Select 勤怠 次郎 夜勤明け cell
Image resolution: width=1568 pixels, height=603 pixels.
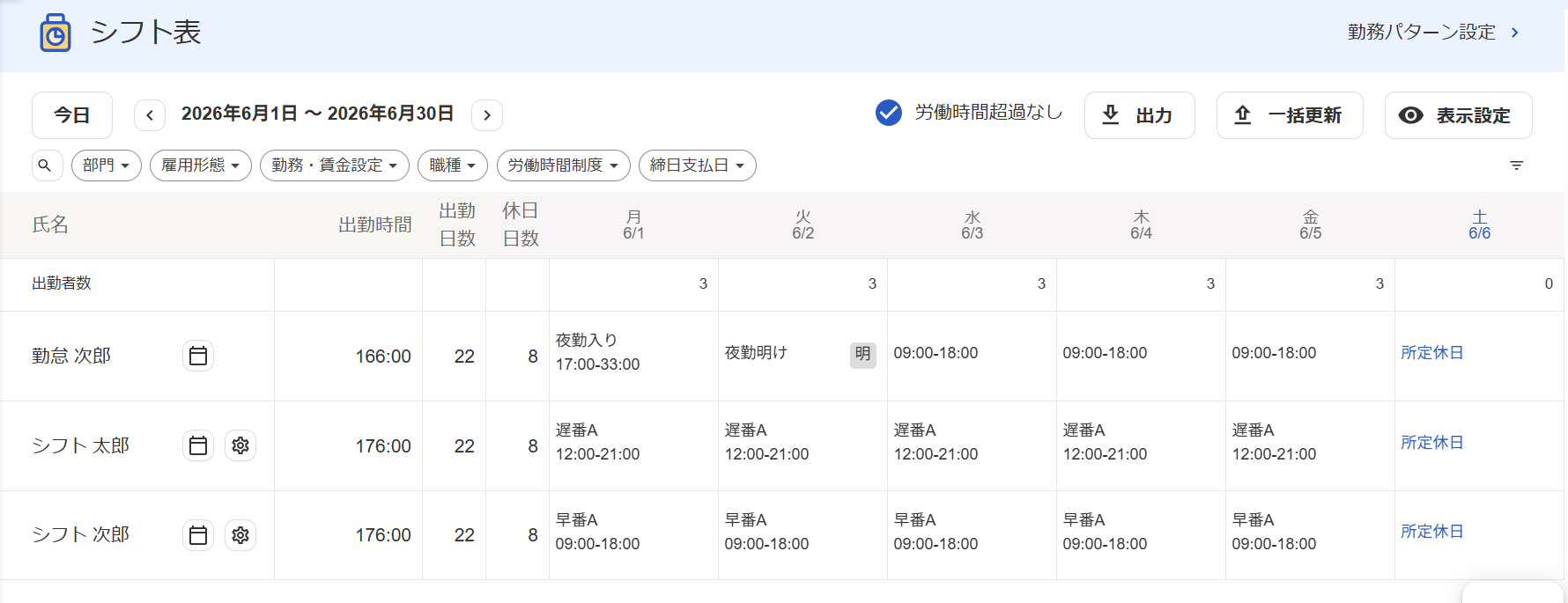(x=803, y=356)
